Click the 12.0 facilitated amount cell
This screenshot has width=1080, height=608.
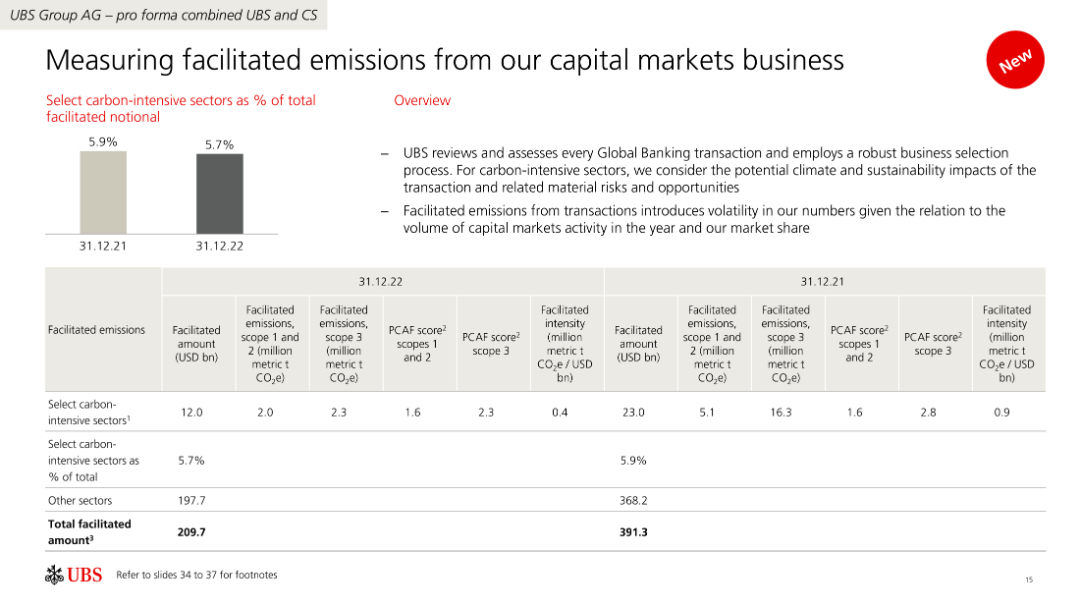click(191, 412)
